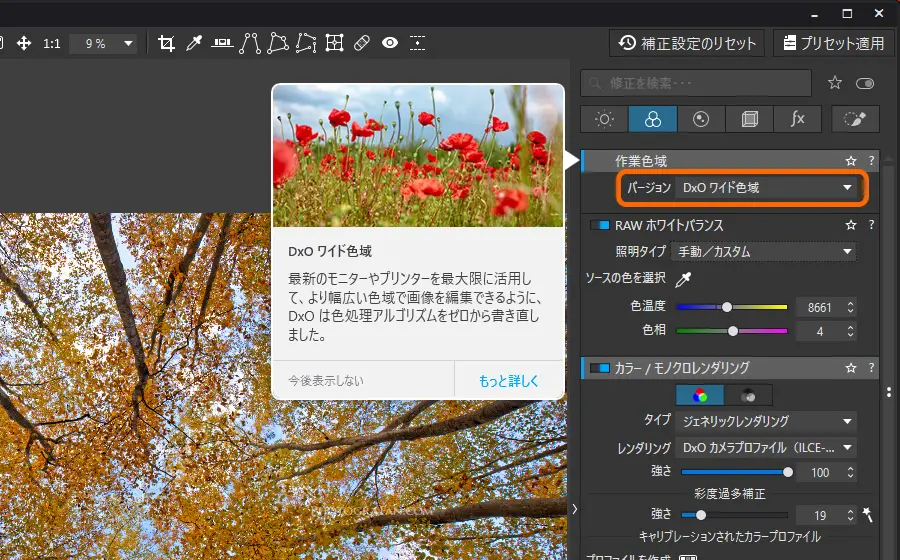Viewport: 900px width, 560px height.
Task: Switch to the Light (sun) tab
Action: 604,119
